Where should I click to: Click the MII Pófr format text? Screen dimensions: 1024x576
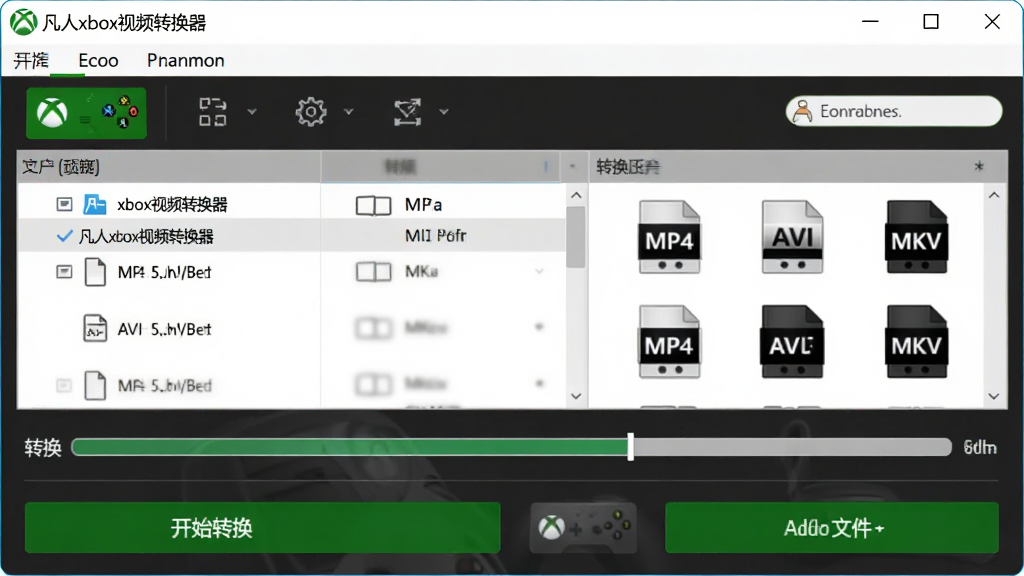click(436, 236)
